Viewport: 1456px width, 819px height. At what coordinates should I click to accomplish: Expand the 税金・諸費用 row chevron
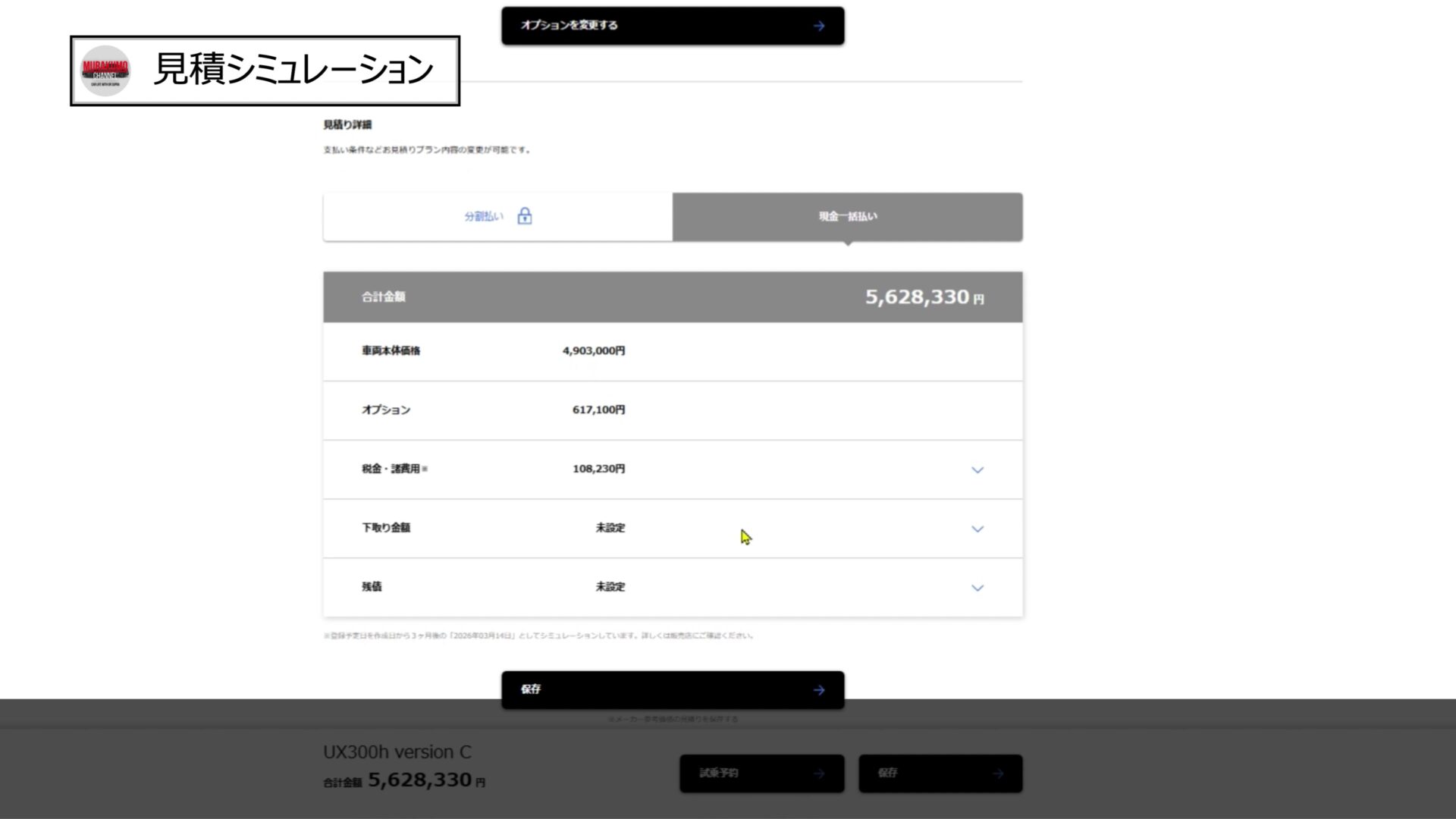(x=977, y=470)
